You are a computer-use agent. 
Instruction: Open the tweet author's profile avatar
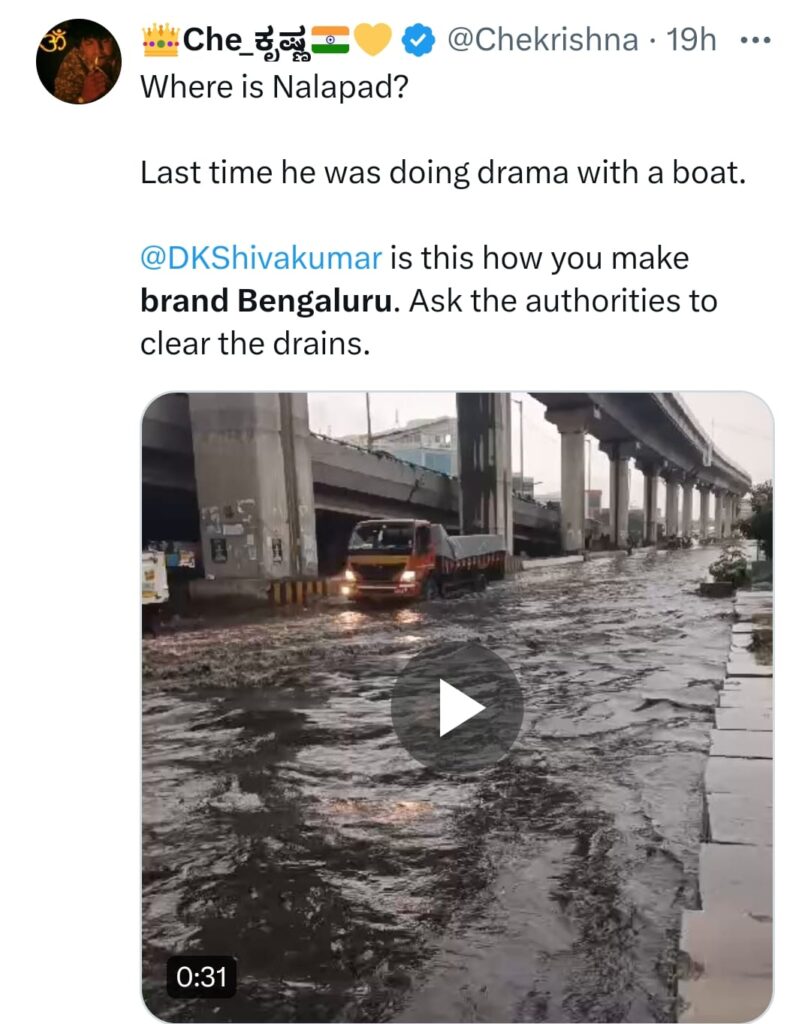pos(77,61)
